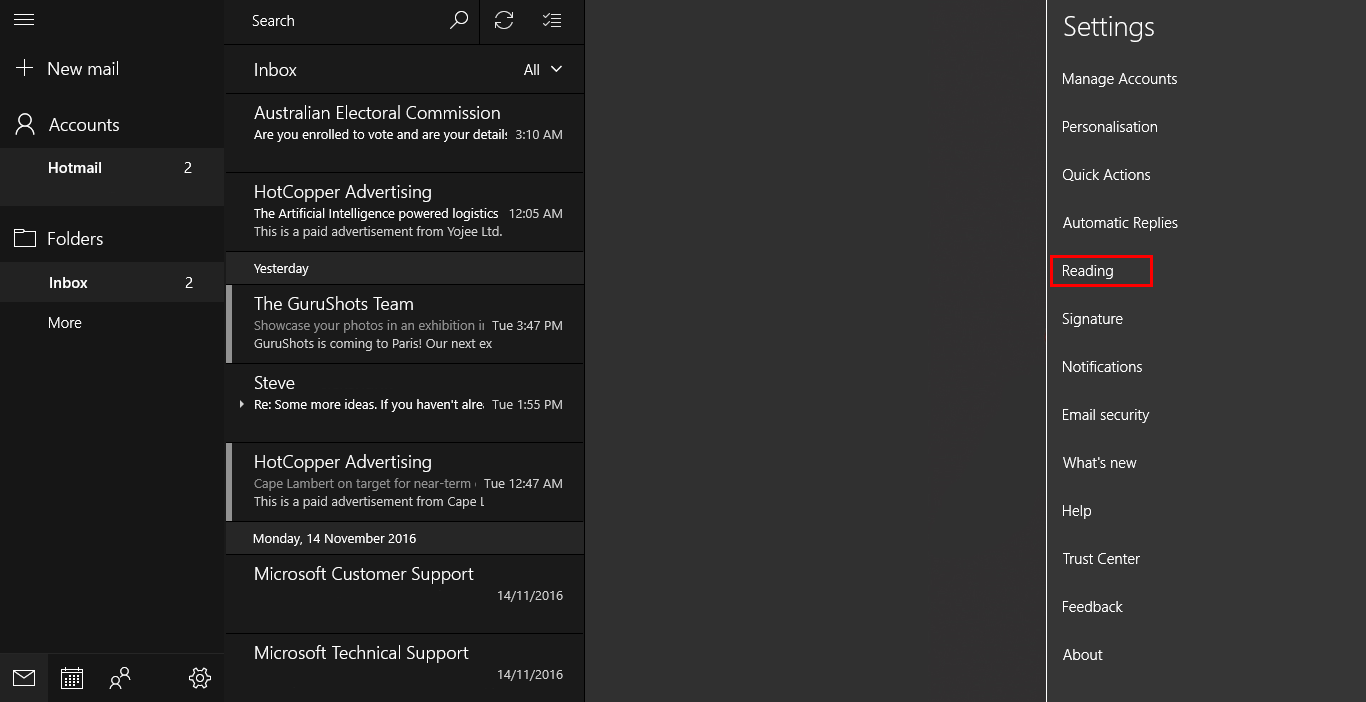Open What's new in settings

click(1099, 463)
